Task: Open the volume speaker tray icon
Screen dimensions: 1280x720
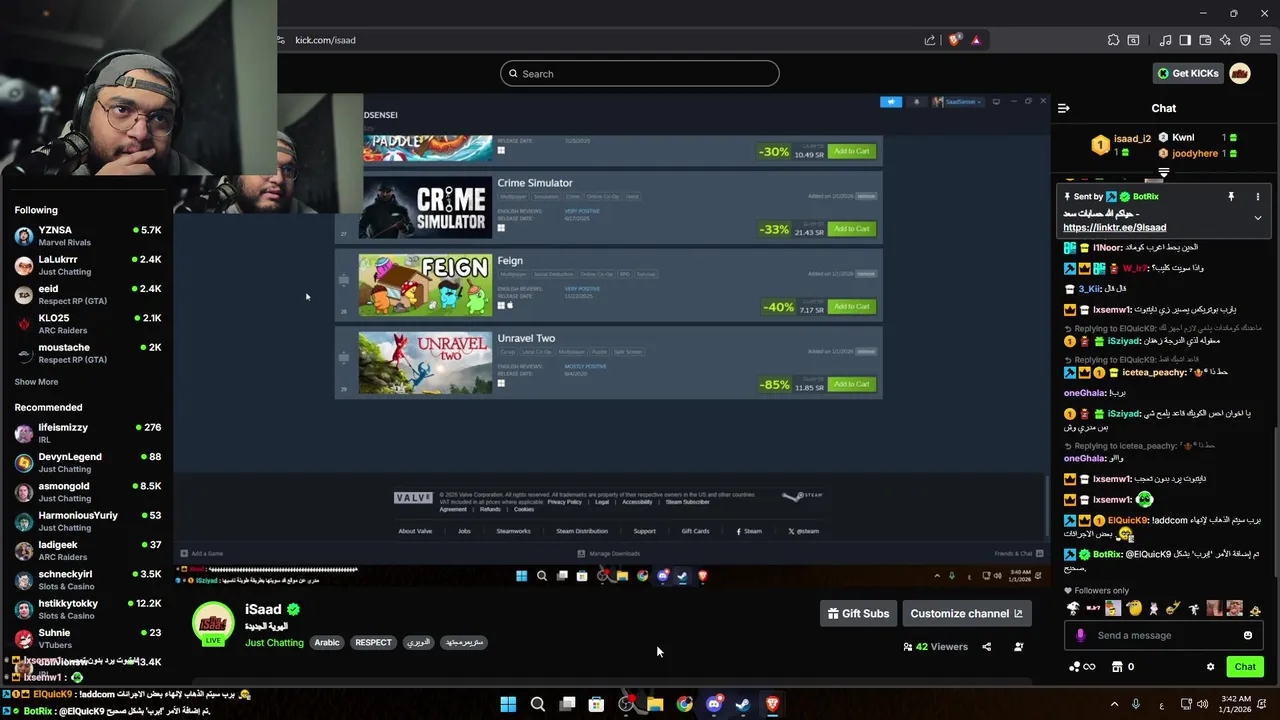Action: coord(1202,704)
